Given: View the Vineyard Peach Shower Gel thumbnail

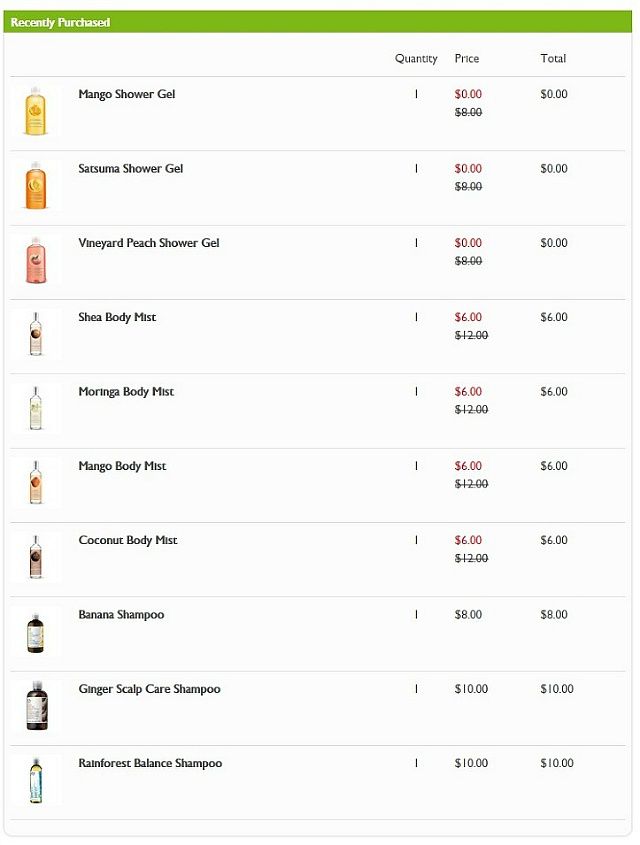Looking at the screenshot, I should click(x=36, y=259).
